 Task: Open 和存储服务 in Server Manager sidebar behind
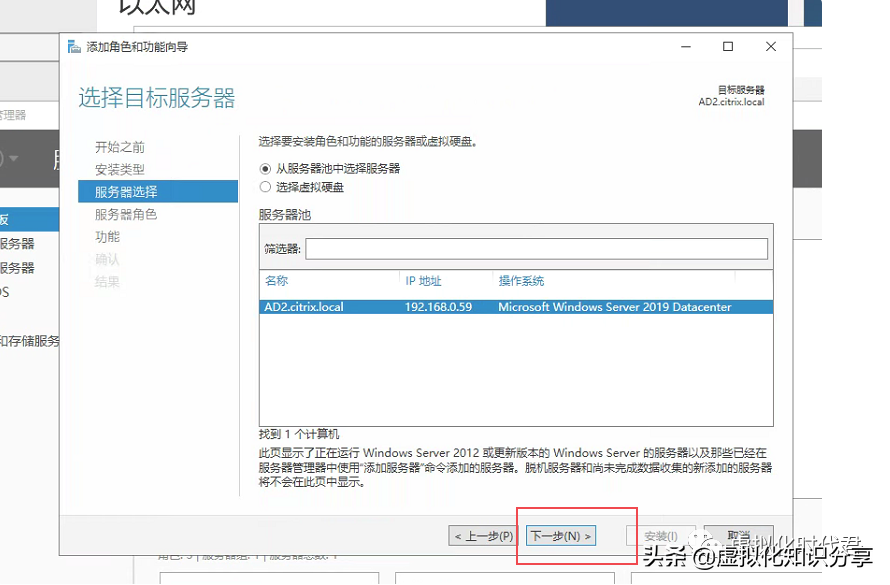pyautogui.click(x=30, y=340)
